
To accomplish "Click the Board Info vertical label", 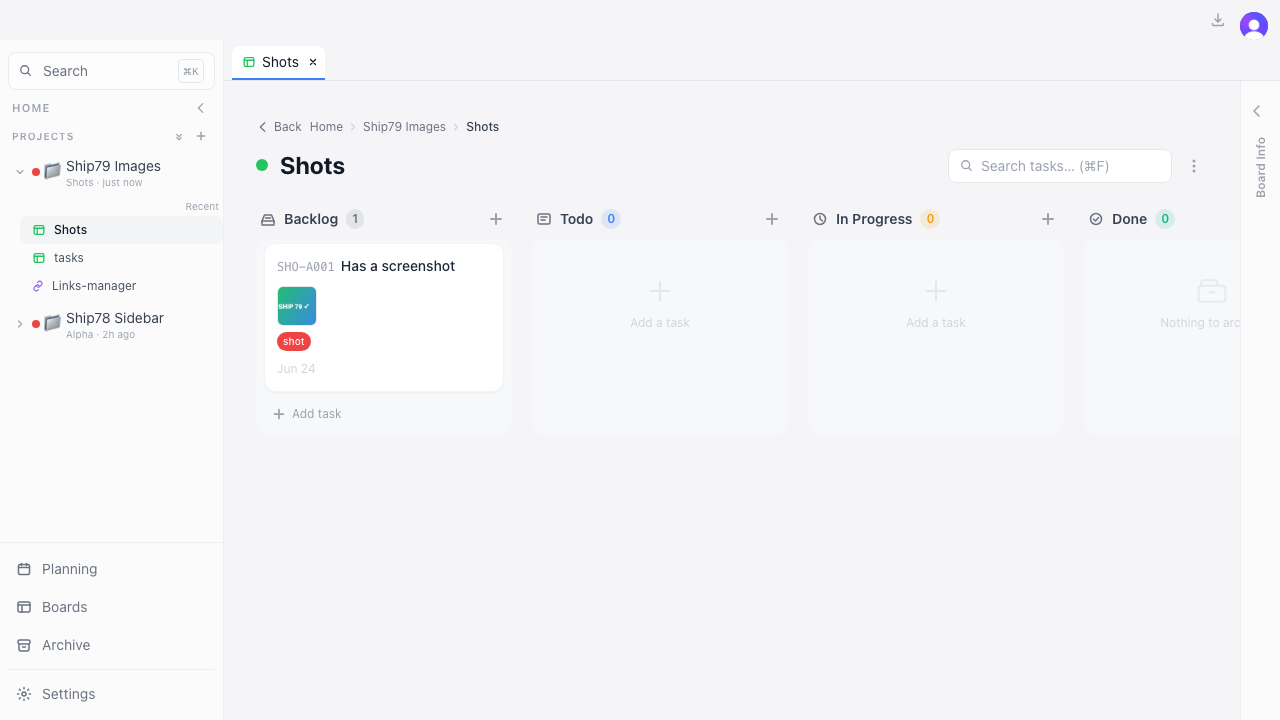I will (1261, 167).
